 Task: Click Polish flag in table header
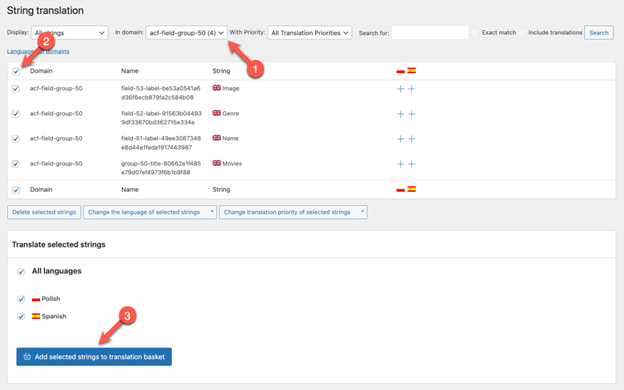click(x=400, y=71)
